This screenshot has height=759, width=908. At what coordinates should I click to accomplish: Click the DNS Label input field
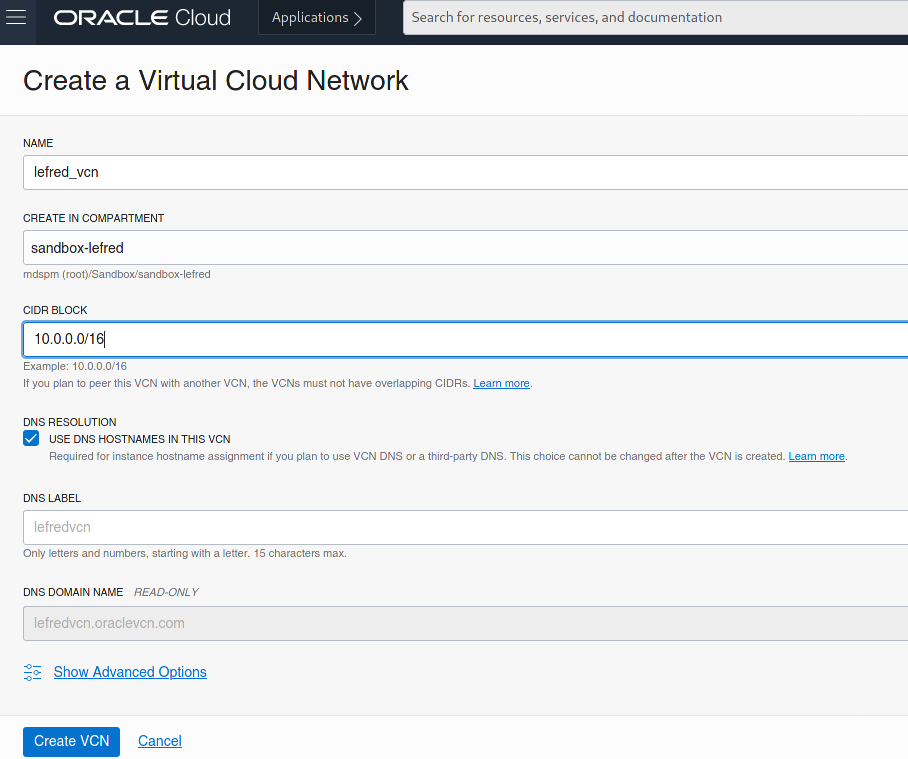[466, 527]
